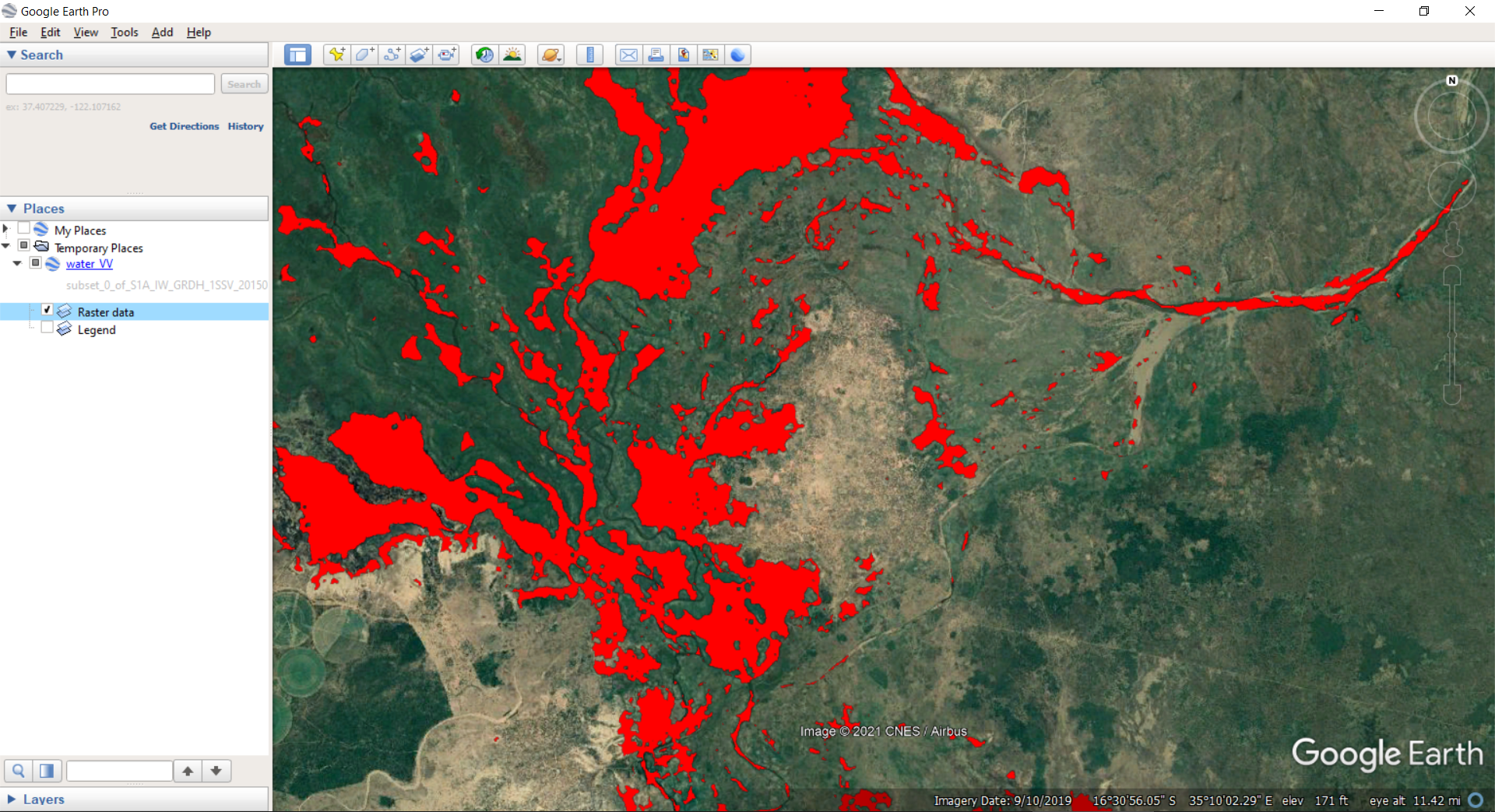Click the Street View pegman icon

[x=1453, y=238]
